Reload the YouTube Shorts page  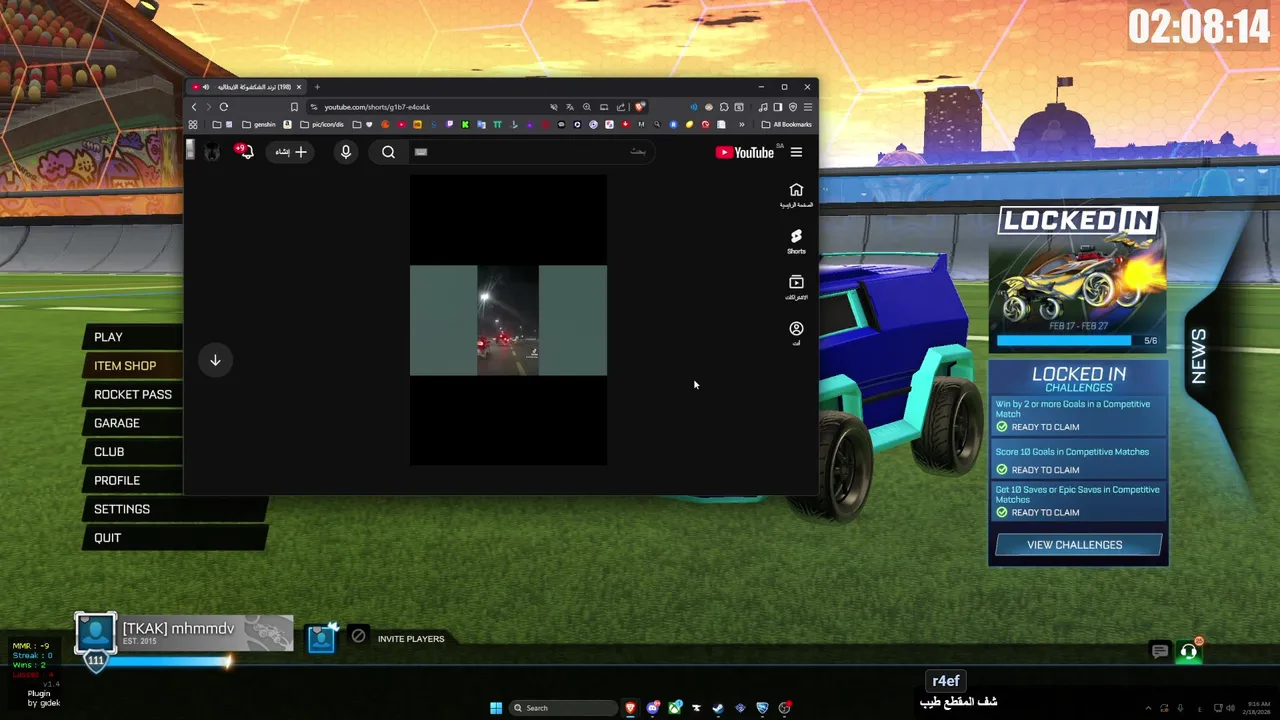(224, 107)
